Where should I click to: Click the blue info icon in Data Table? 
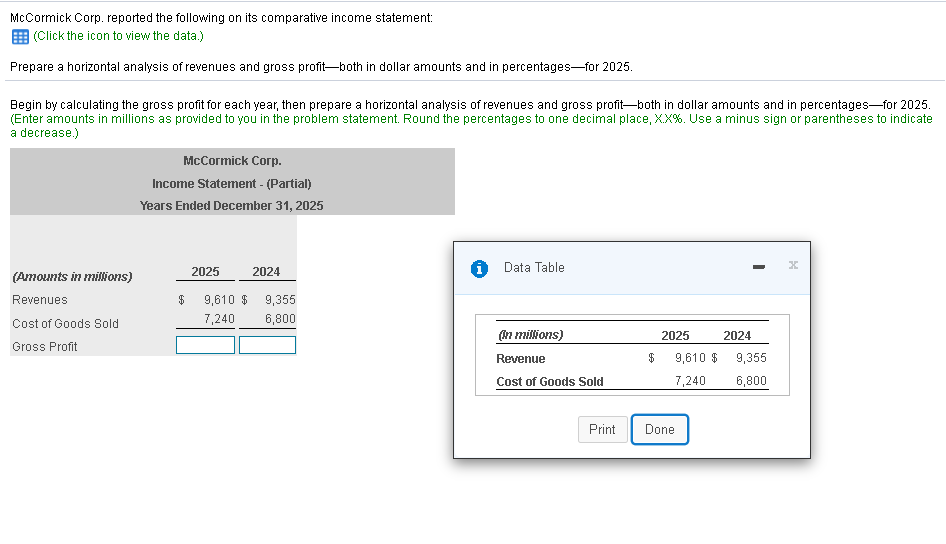coord(479,268)
